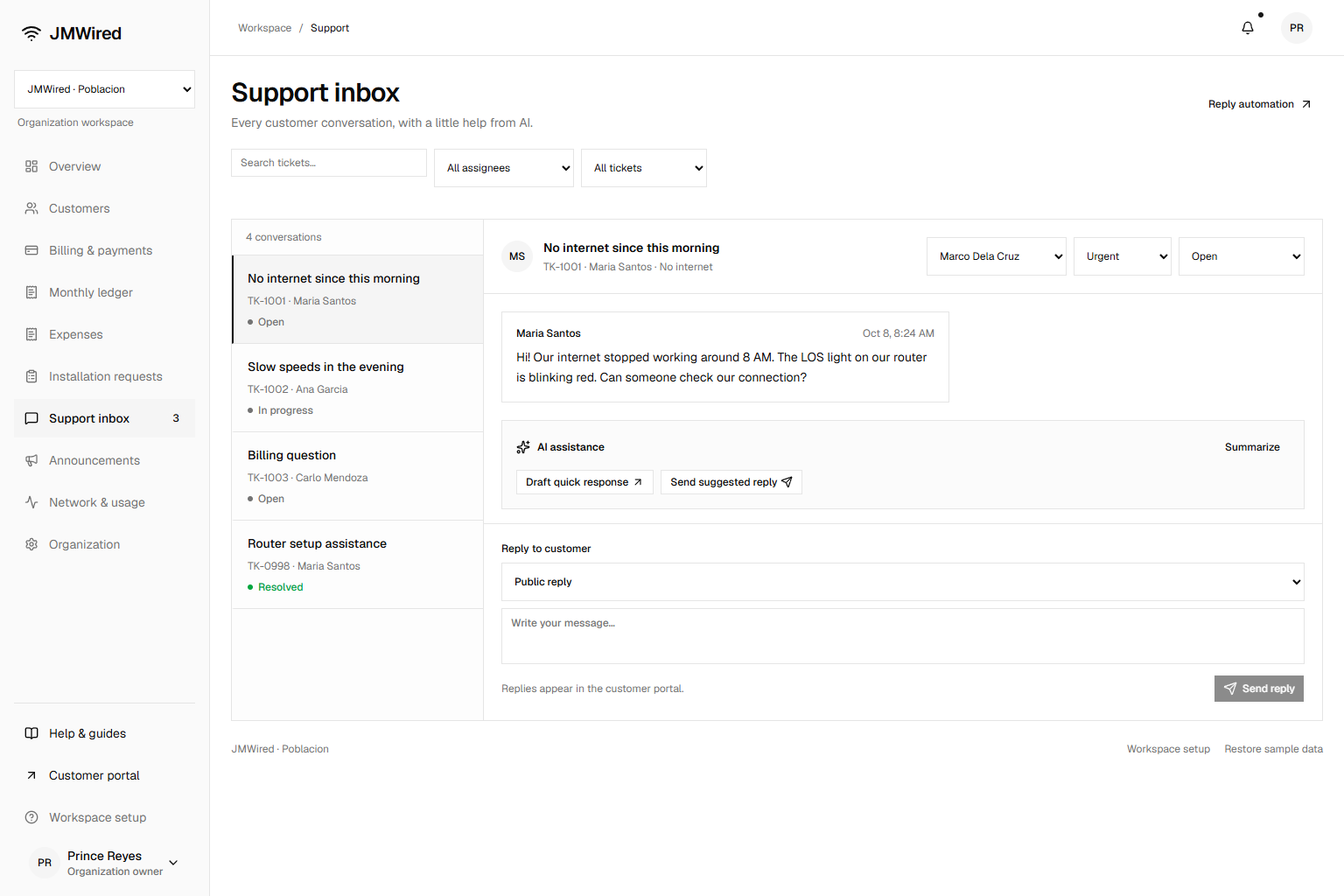The height and width of the screenshot is (896, 1344).
Task: Open the Urgent priority dropdown
Action: click(1123, 256)
